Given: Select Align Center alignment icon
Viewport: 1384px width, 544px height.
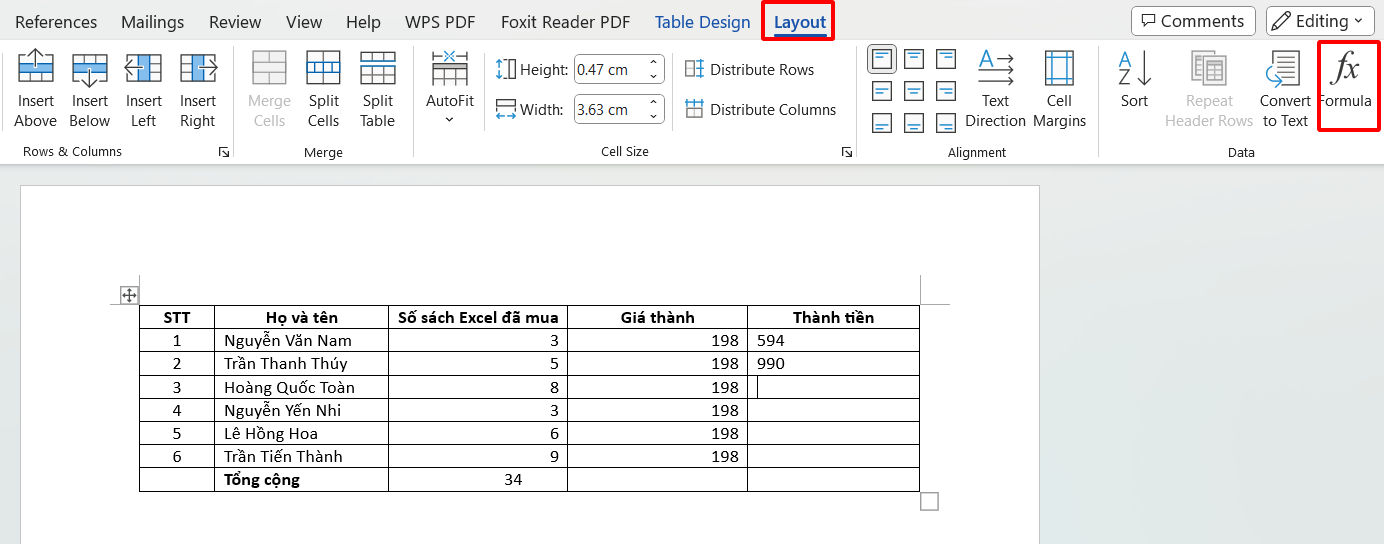Looking at the screenshot, I should pyautogui.click(x=914, y=91).
